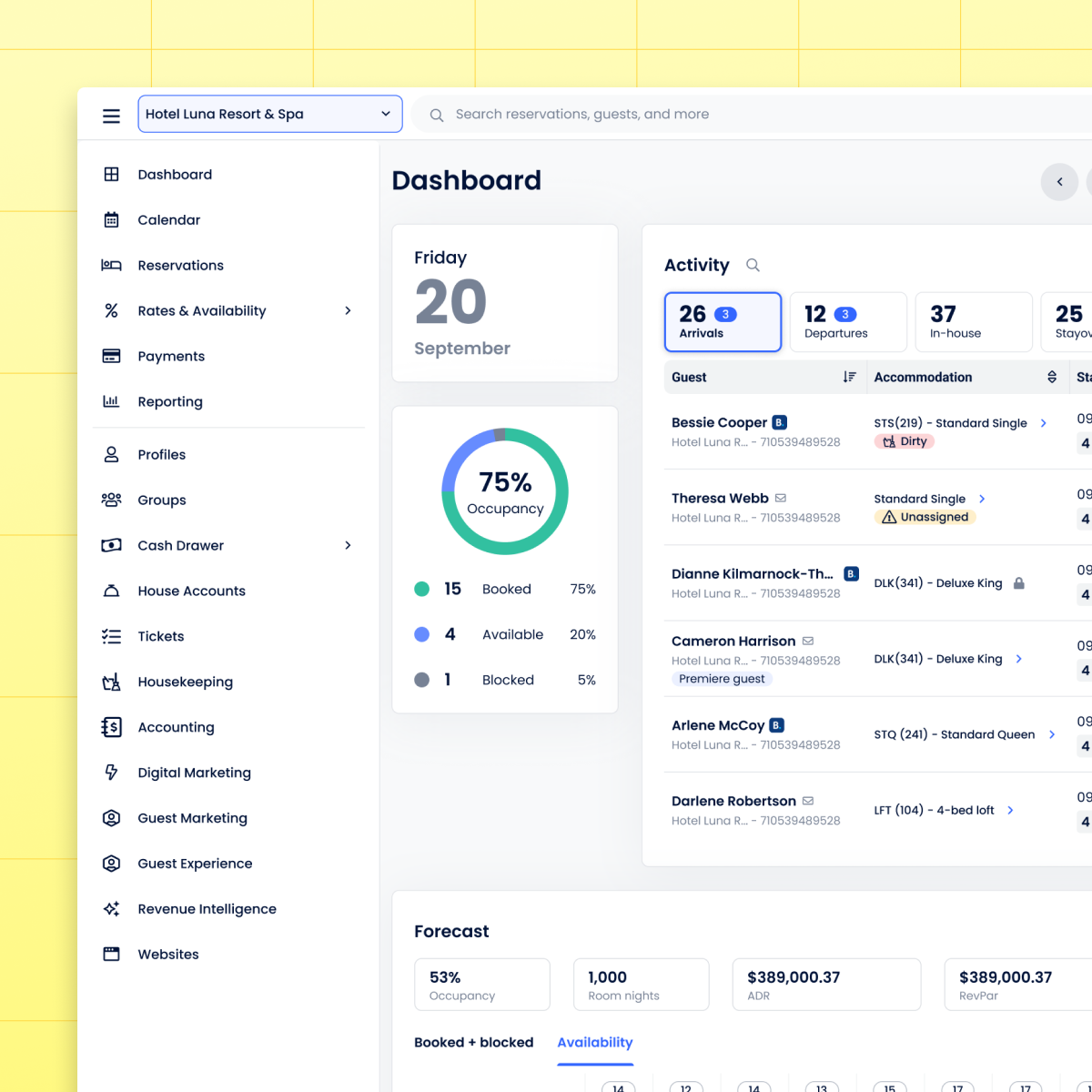Open Bessie Cooper's Standard Single room chevron

[1044, 423]
